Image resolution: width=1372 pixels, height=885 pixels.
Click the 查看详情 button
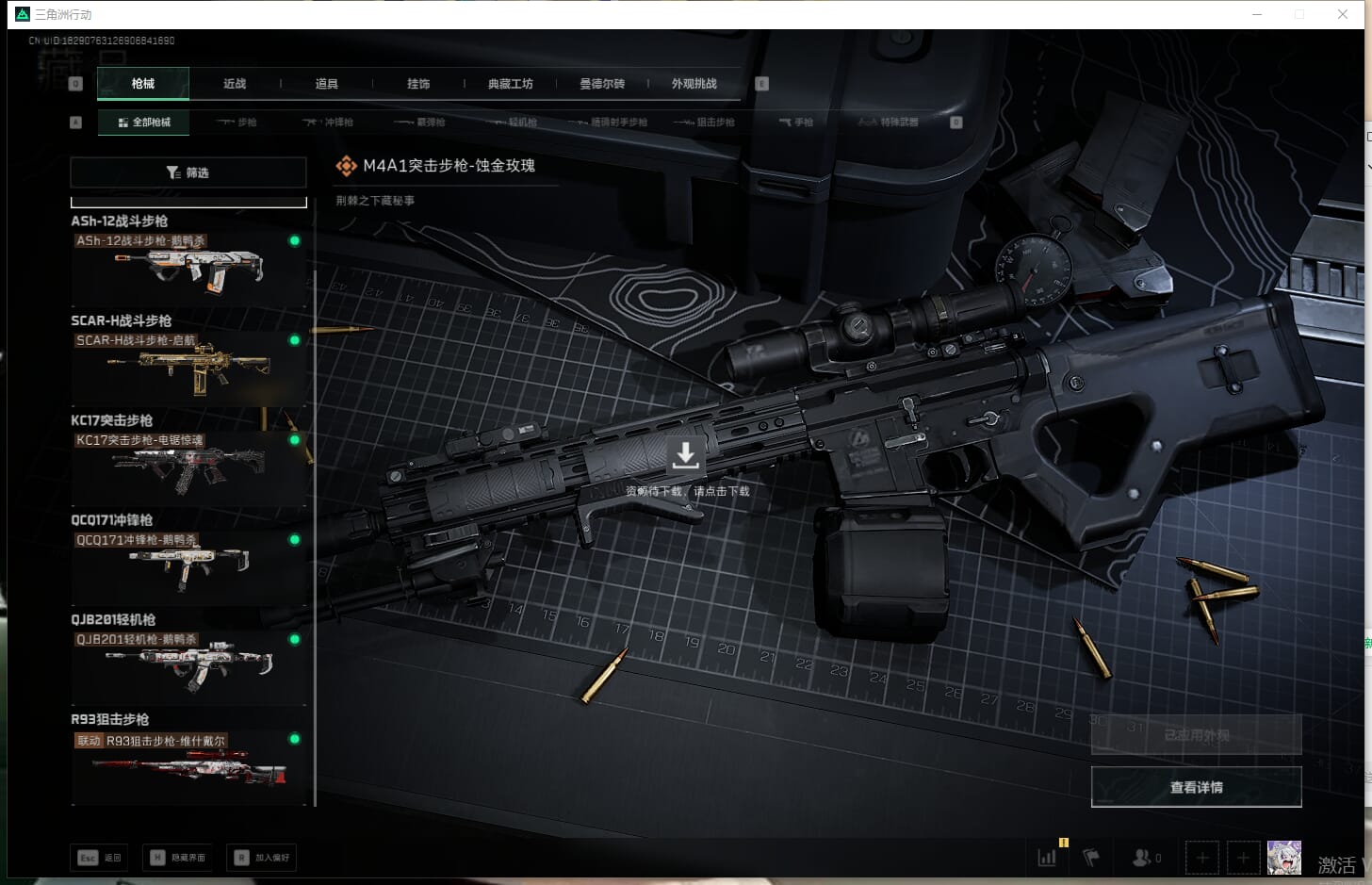tap(1196, 787)
